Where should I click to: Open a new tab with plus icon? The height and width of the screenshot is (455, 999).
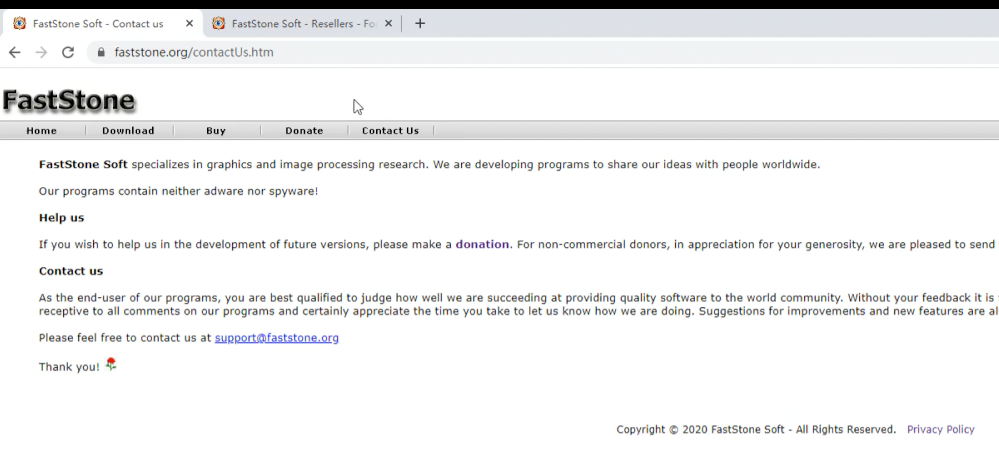click(420, 23)
